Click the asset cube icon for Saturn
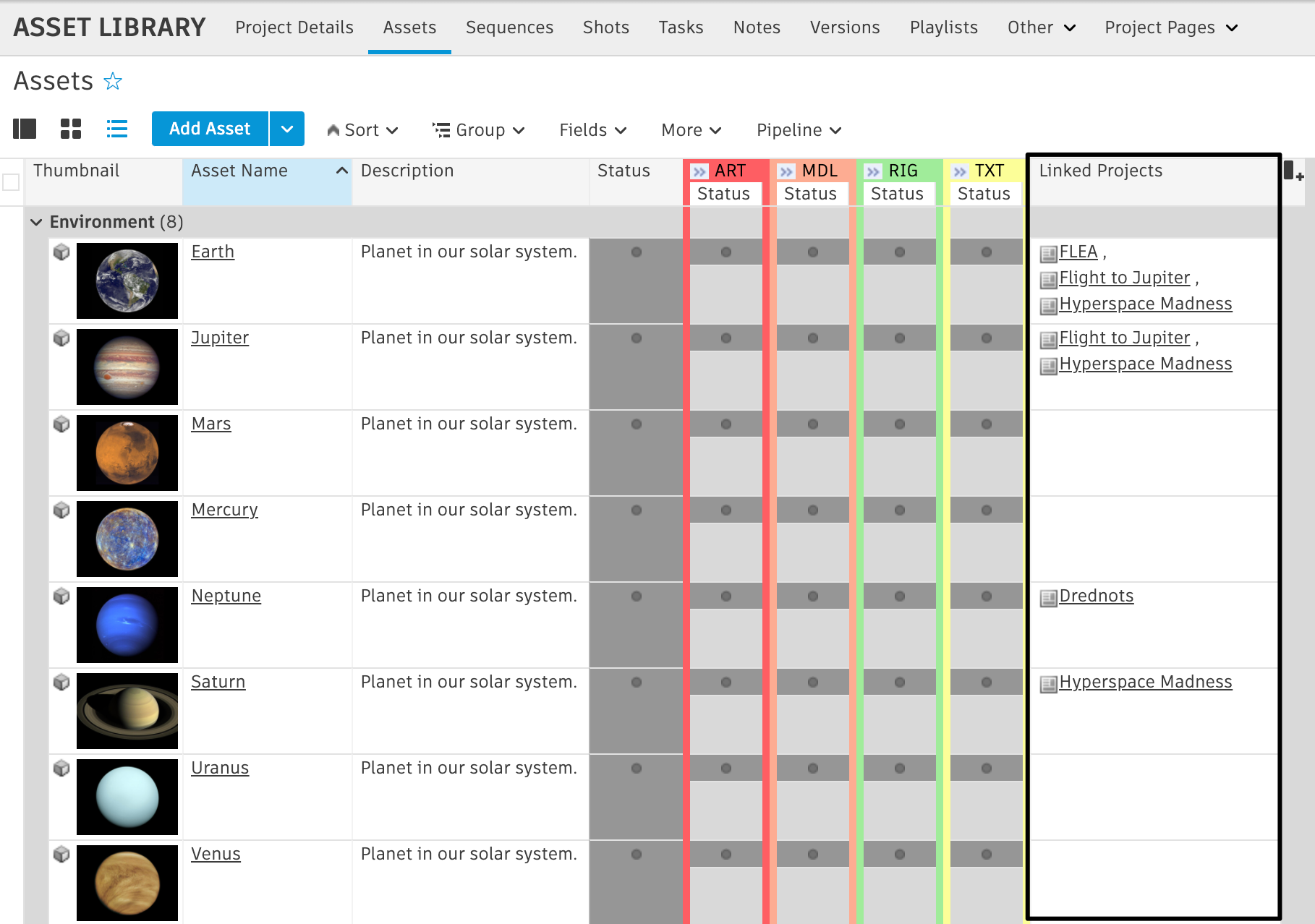 pos(62,682)
